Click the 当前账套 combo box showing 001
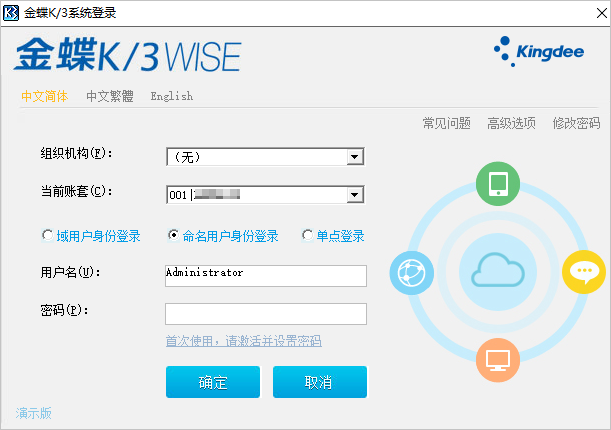Screen dimensions: 611x430 pos(265,195)
